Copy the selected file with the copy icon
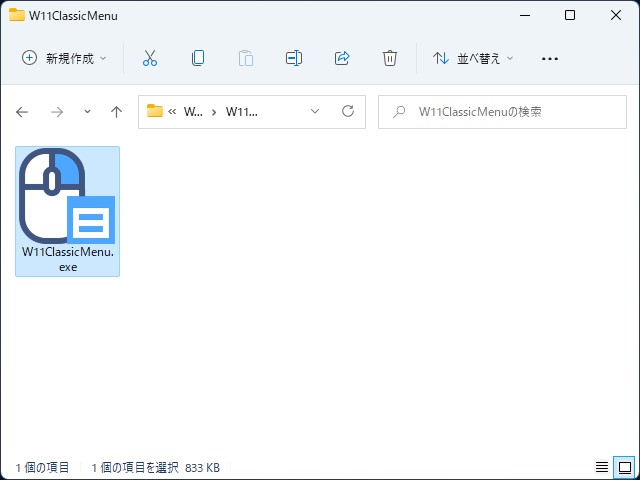 (x=198, y=58)
